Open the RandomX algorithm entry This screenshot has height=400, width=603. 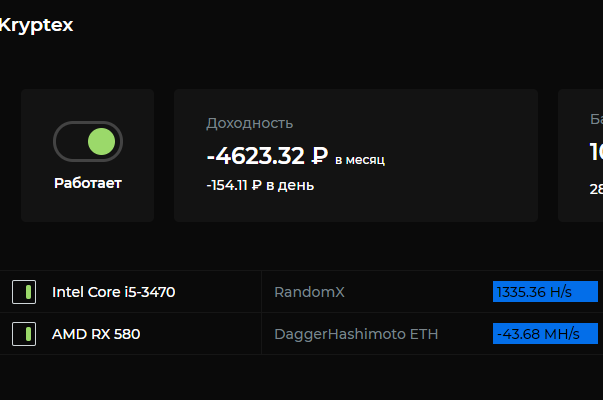309,292
